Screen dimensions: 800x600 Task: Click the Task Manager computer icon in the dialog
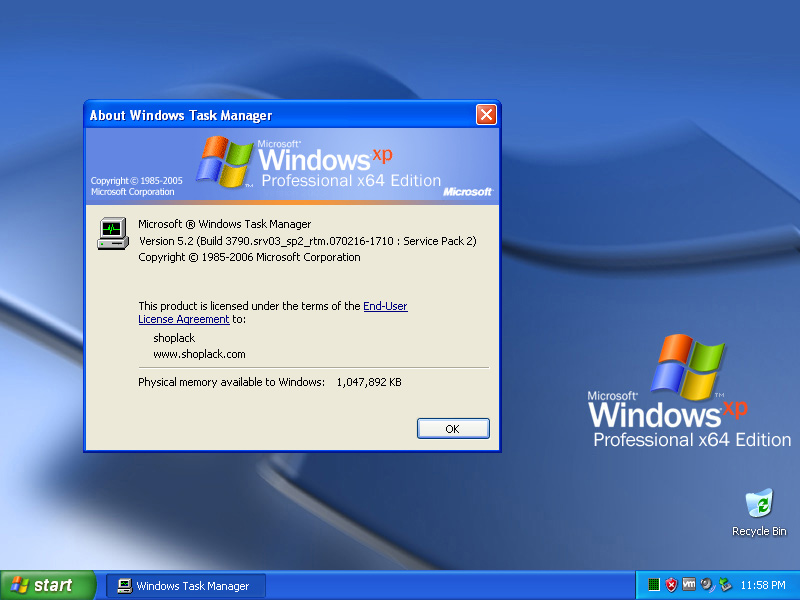click(113, 233)
